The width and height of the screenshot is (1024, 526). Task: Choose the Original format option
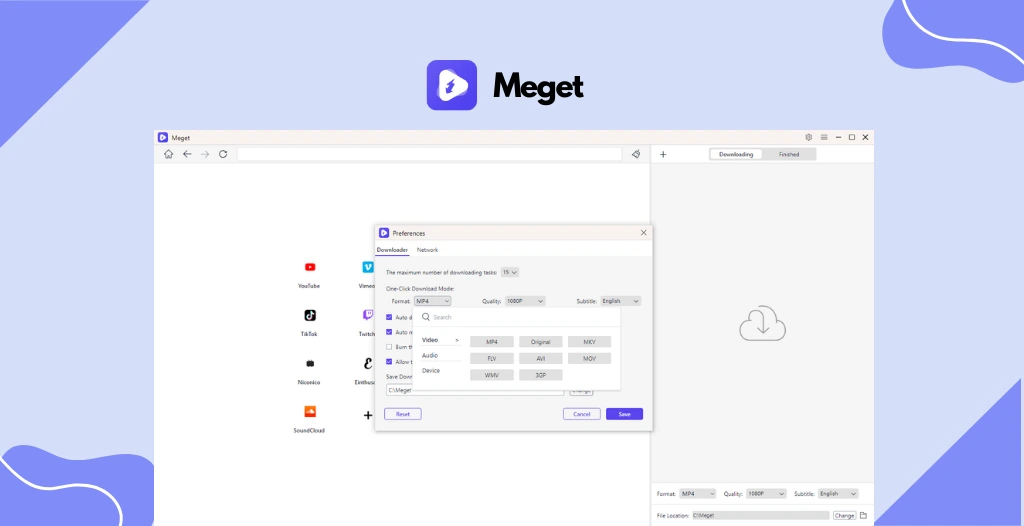point(541,342)
